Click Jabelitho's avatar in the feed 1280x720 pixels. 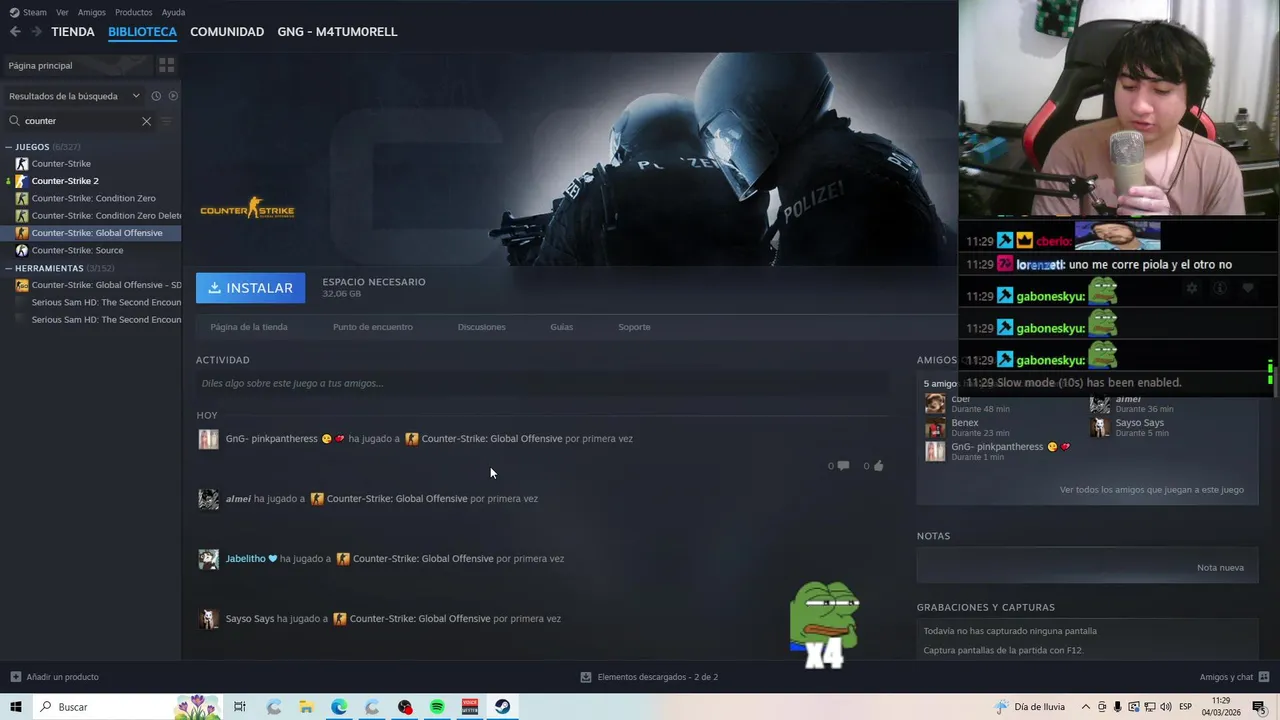tap(208, 559)
